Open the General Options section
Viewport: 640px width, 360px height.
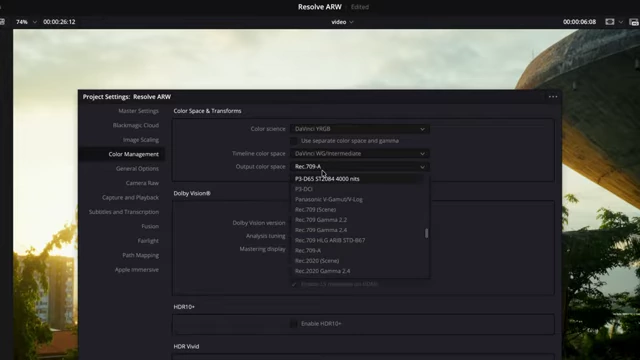[x=137, y=169]
